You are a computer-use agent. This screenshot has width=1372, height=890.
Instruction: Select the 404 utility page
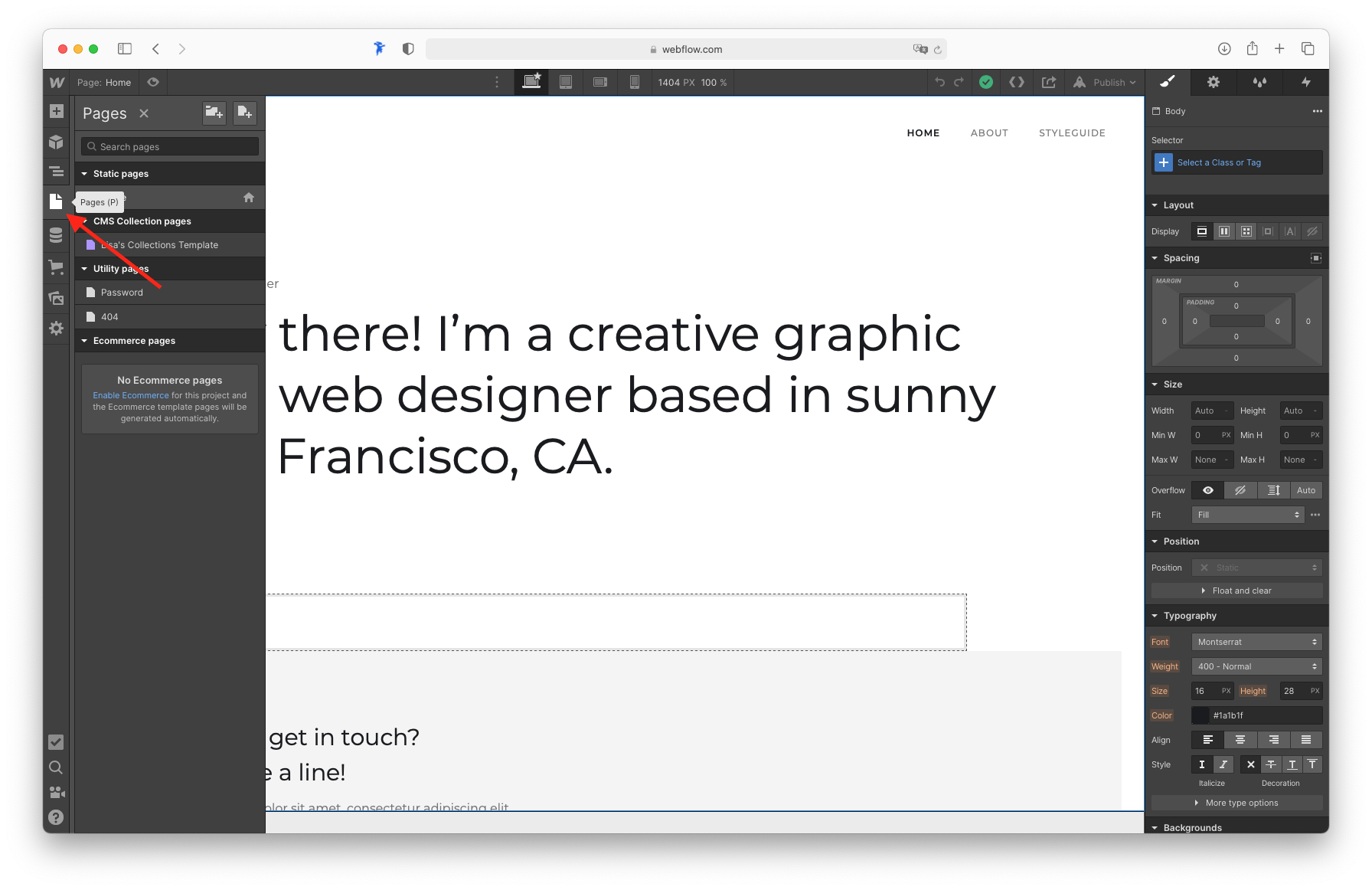(110, 316)
